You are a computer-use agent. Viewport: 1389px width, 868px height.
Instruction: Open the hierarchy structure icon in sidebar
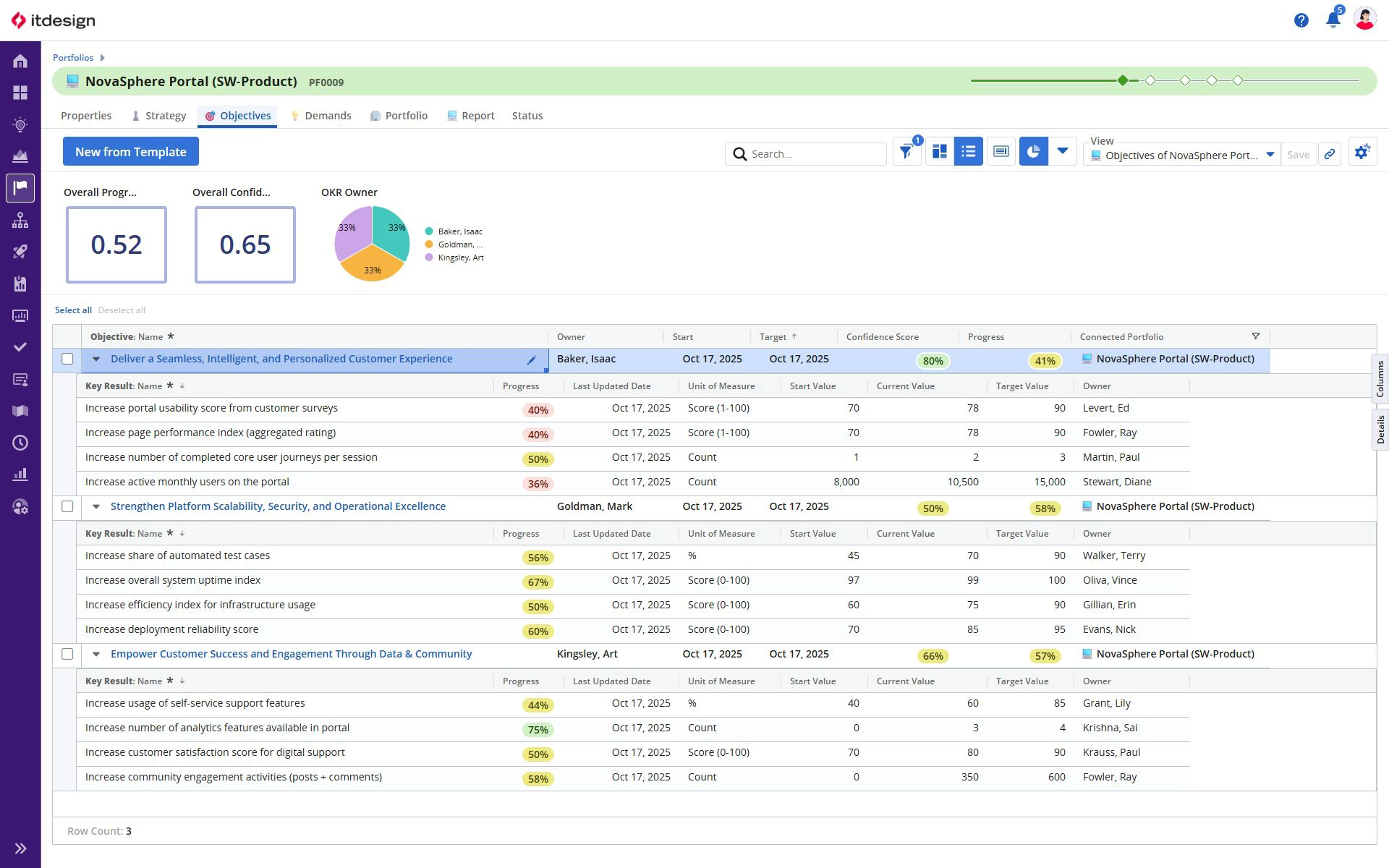20,220
